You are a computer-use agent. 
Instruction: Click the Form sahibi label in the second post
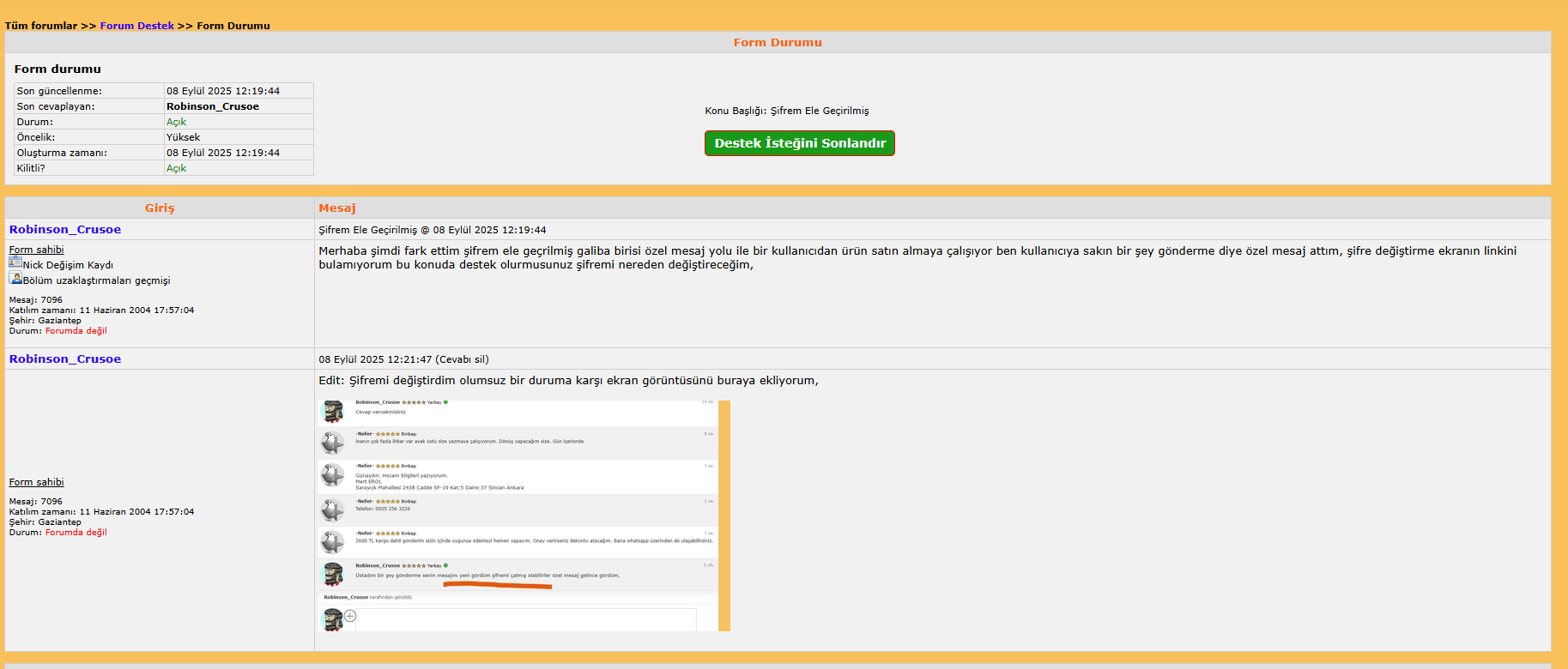37,483
